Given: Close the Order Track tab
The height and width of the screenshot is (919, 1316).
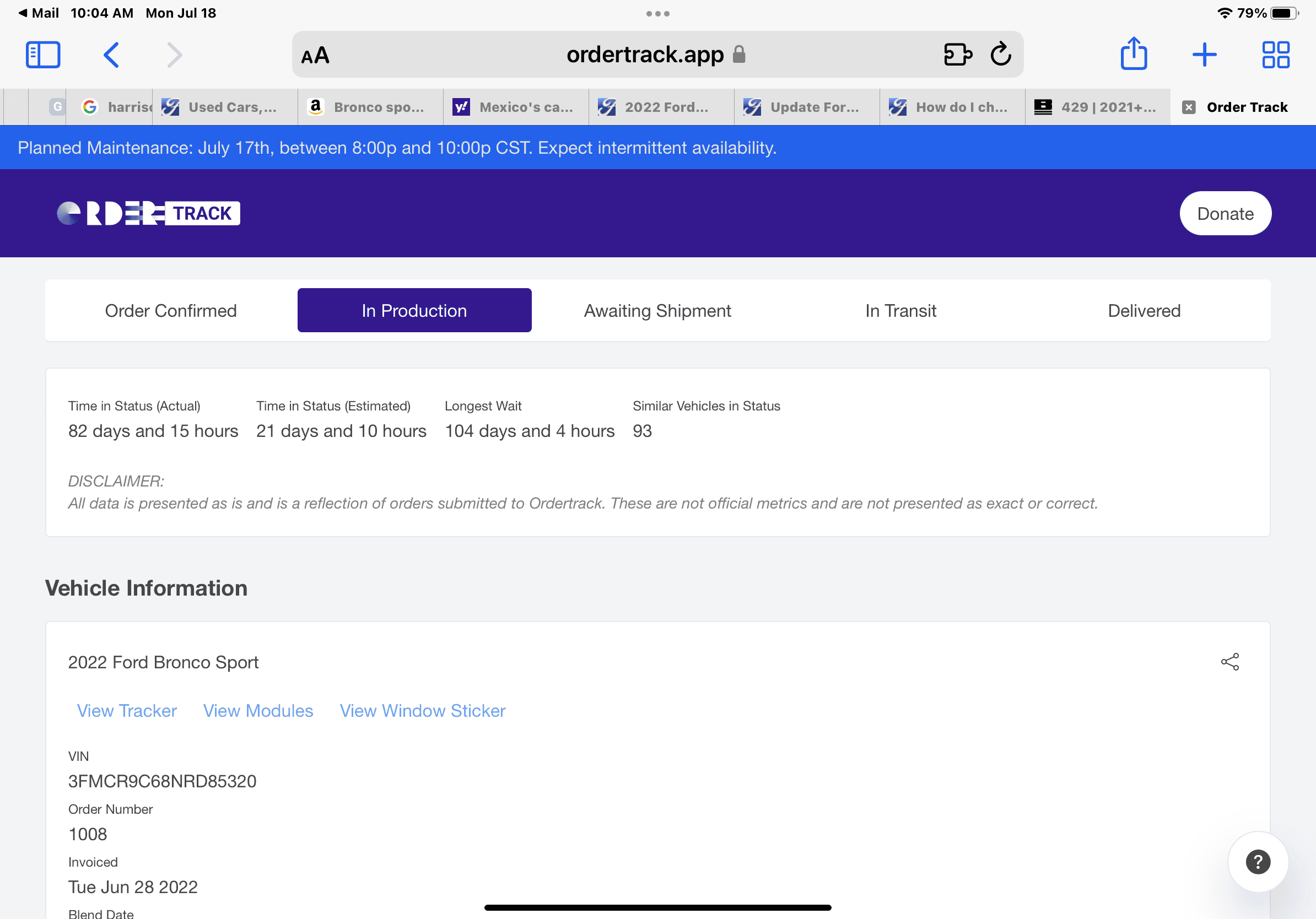Looking at the screenshot, I should point(1189,107).
